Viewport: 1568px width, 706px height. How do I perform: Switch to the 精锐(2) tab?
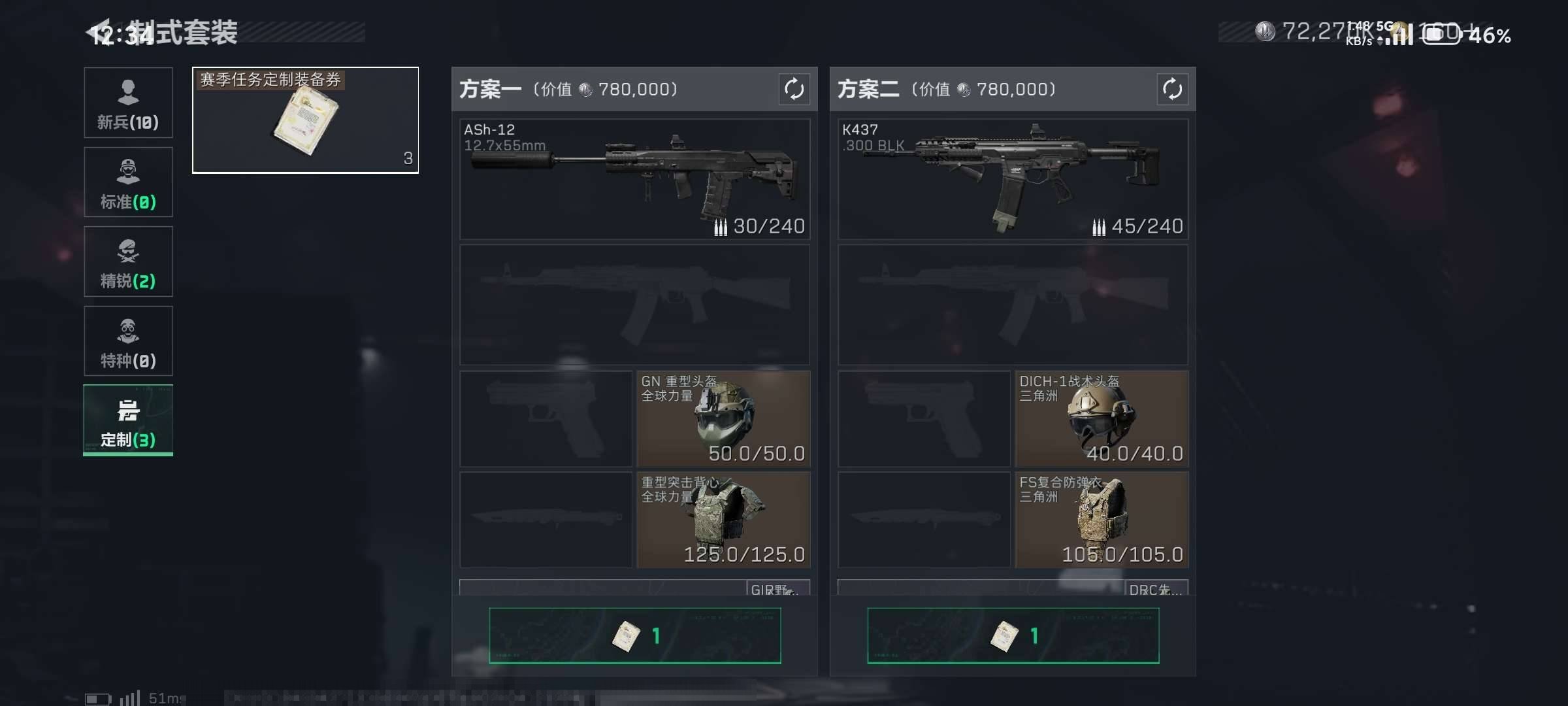pos(128,261)
